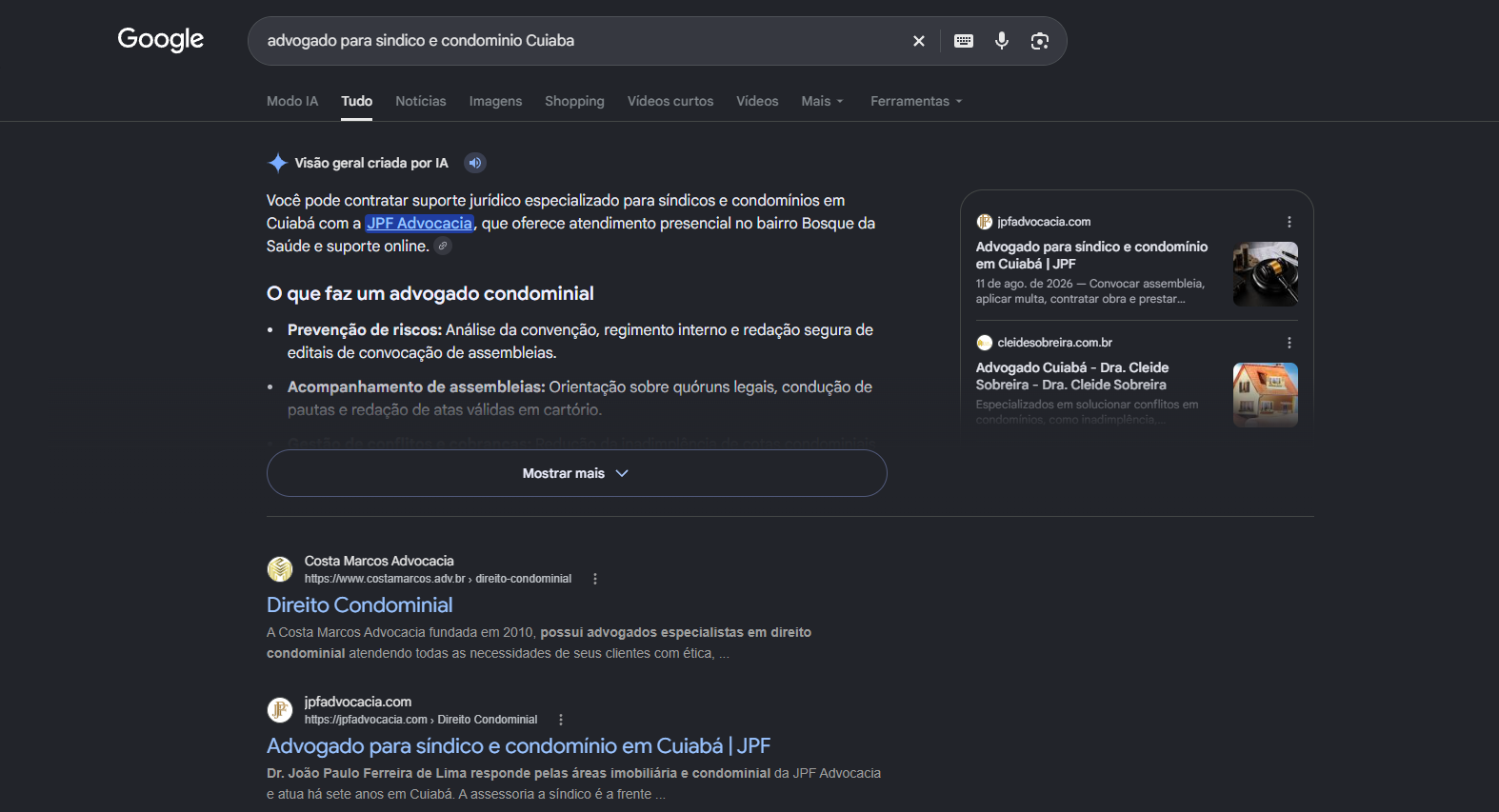Click the costamarcos.adv.br URL breadcrumb
Image resolution: width=1499 pixels, height=812 pixels.
[438, 579]
